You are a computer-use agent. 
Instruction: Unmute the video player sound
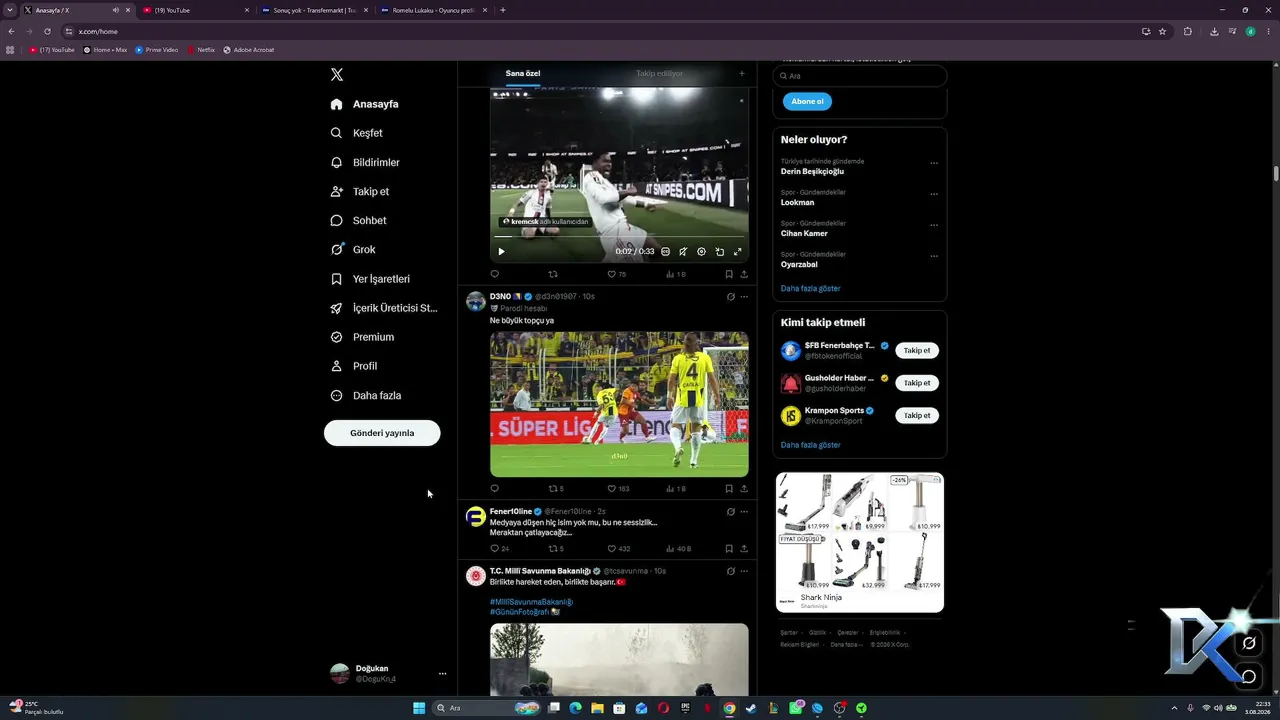pos(683,252)
